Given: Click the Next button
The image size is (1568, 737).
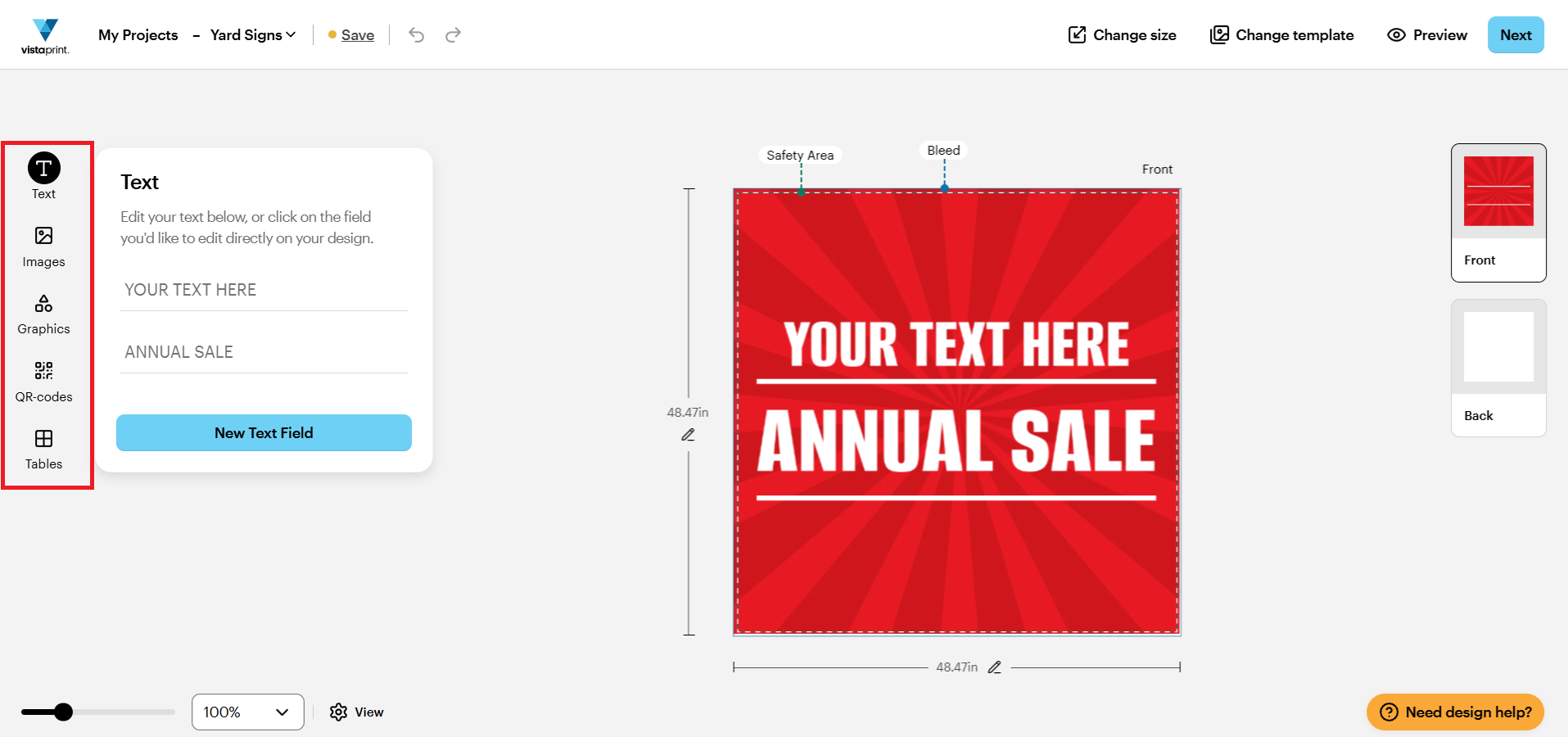Looking at the screenshot, I should pos(1516,35).
